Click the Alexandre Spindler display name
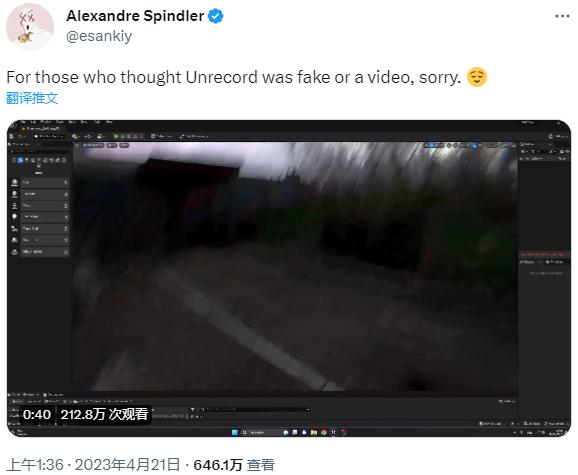The width and height of the screenshot is (578, 475). tap(135, 16)
